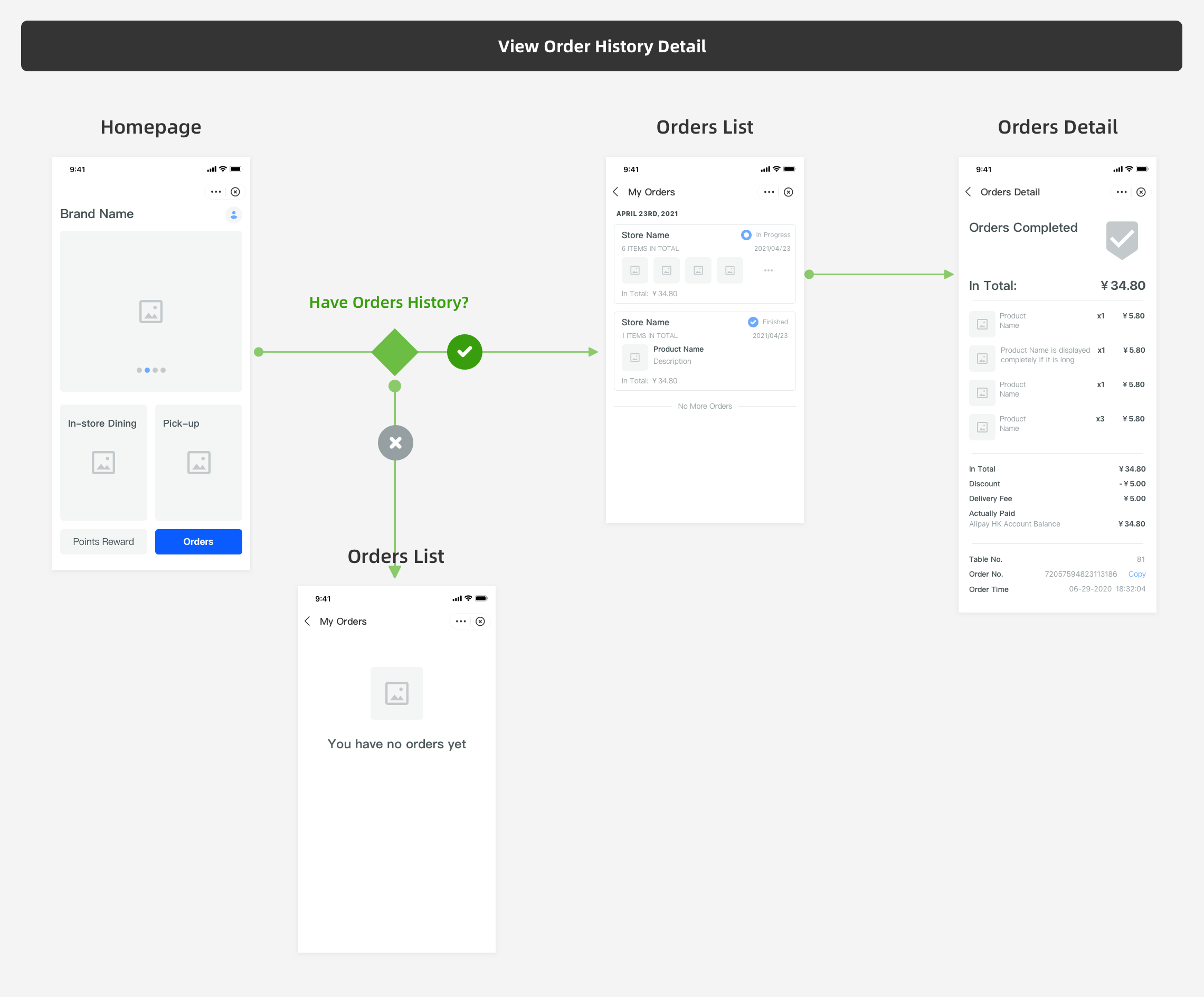Click the Points Reward button

(x=103, y=541)
